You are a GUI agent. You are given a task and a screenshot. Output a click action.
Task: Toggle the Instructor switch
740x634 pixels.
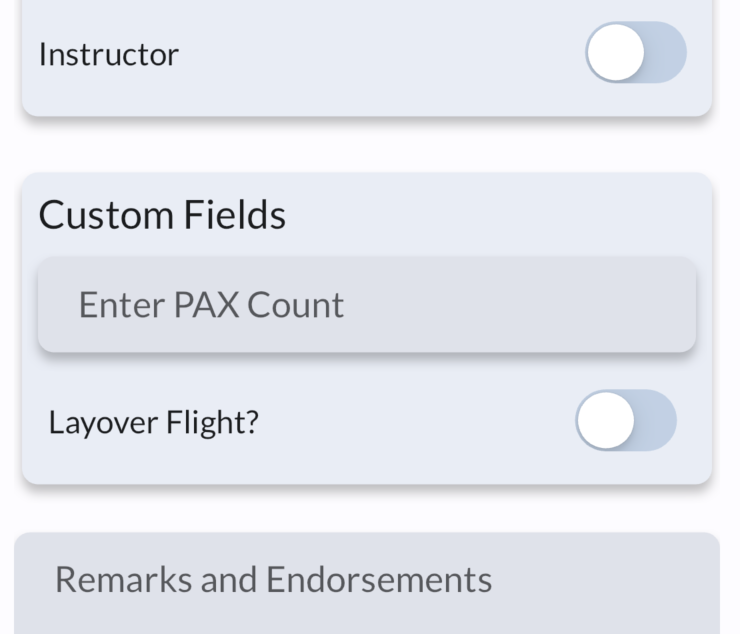coord(635,53)
